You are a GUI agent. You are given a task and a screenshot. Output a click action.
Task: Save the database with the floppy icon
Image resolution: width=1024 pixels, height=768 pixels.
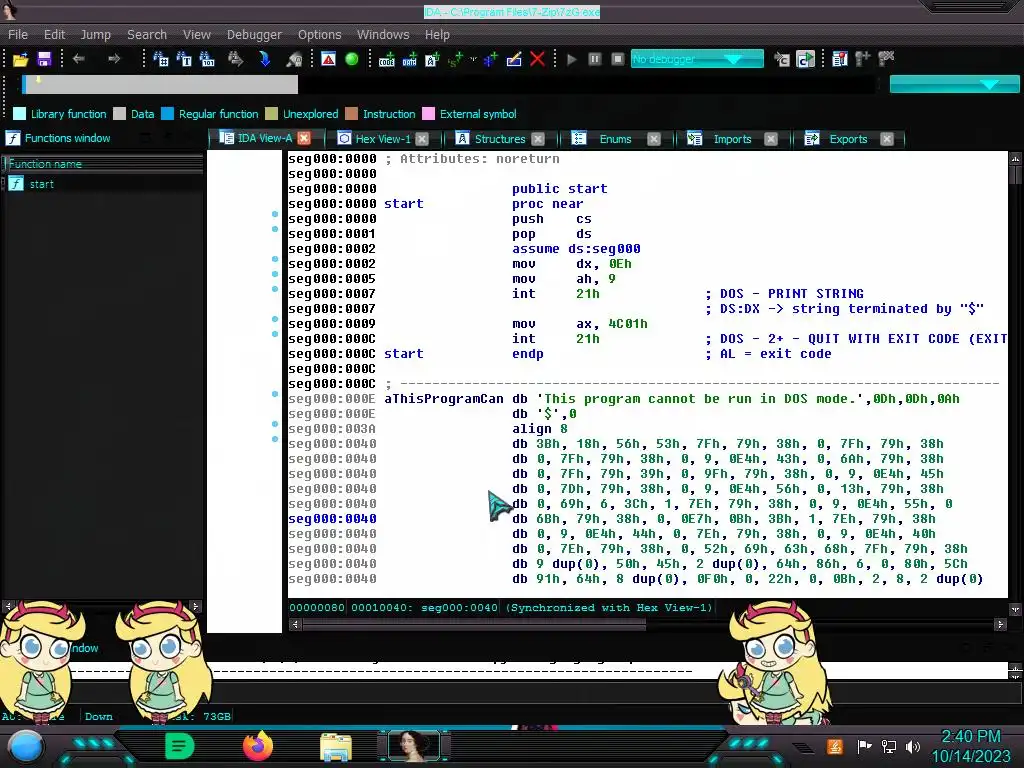44,59
